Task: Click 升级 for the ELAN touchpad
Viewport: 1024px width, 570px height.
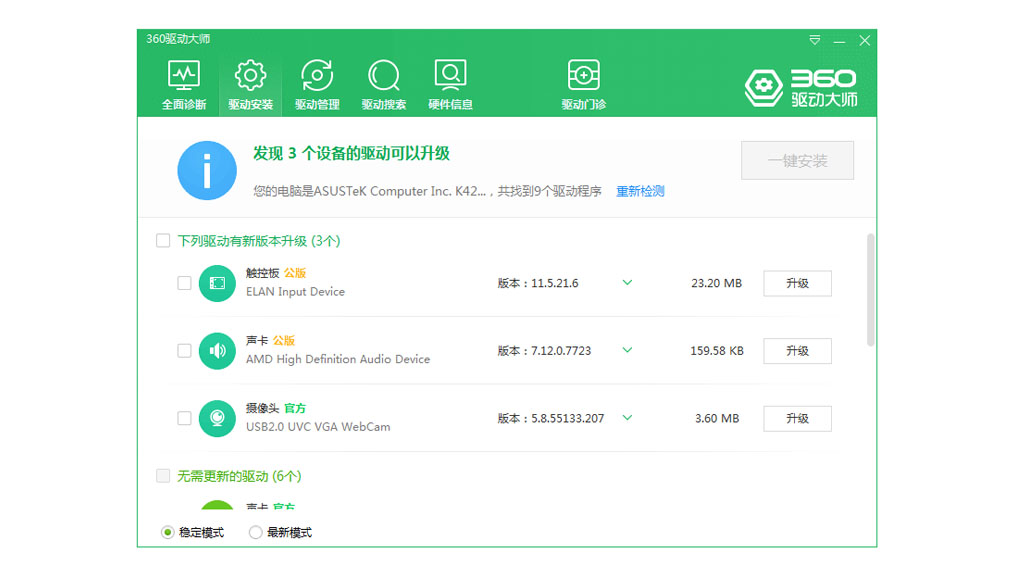Action: tap(797, 283)
